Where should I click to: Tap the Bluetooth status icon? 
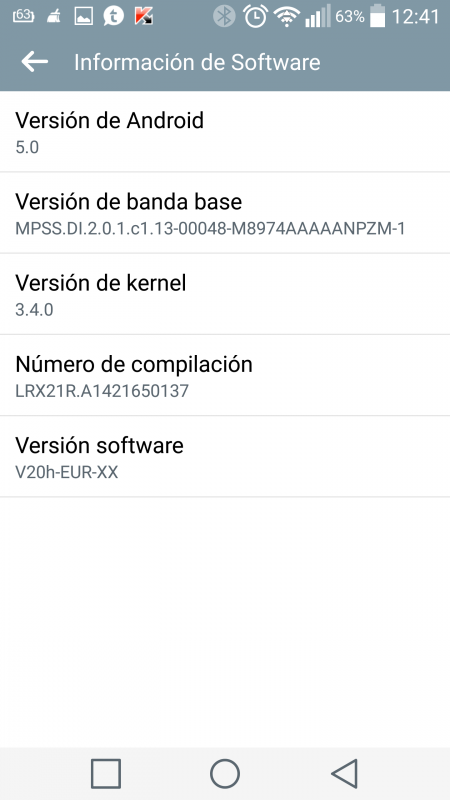[x=224, y=16]
